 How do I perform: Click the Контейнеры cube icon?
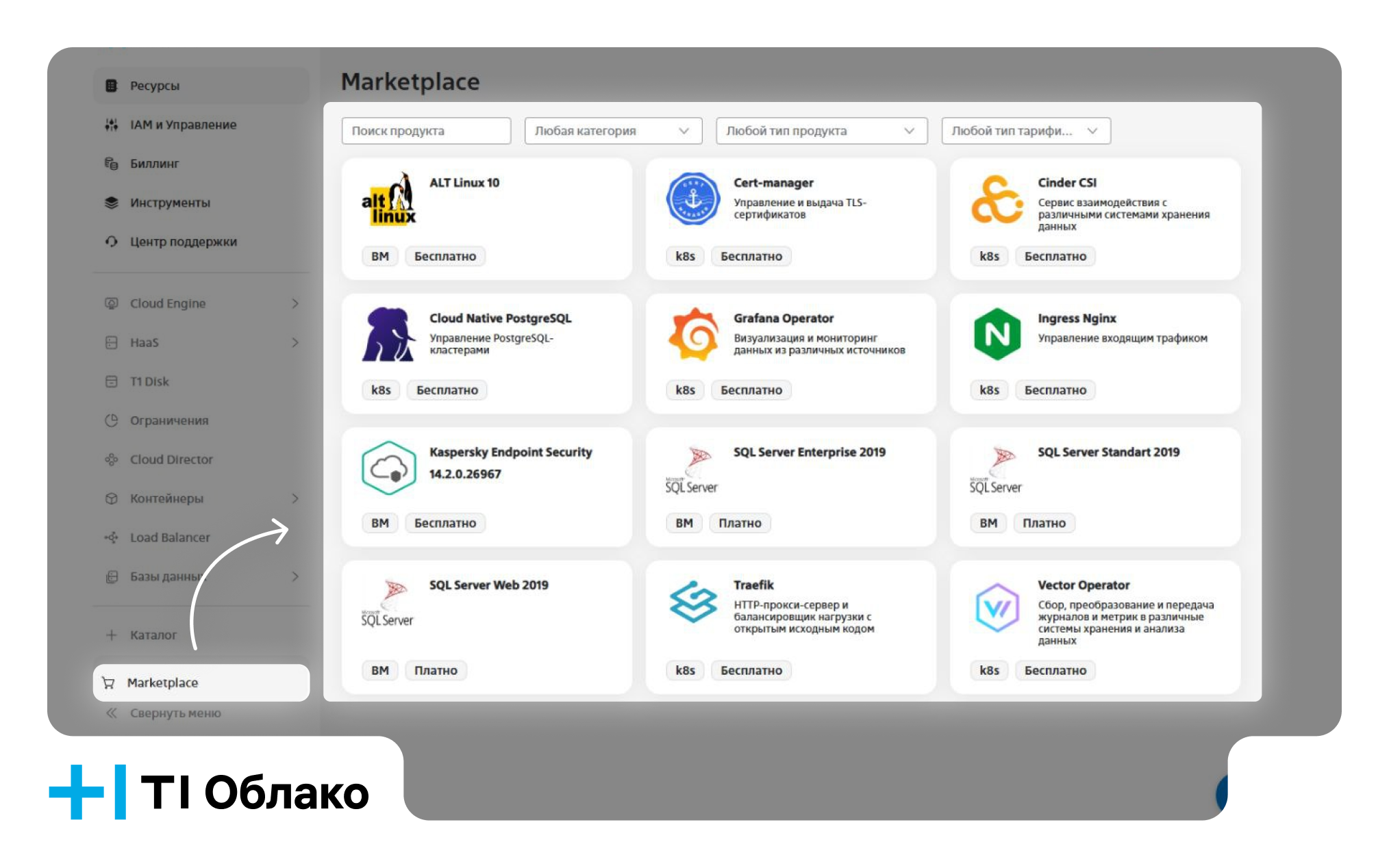tap(111, 498)
